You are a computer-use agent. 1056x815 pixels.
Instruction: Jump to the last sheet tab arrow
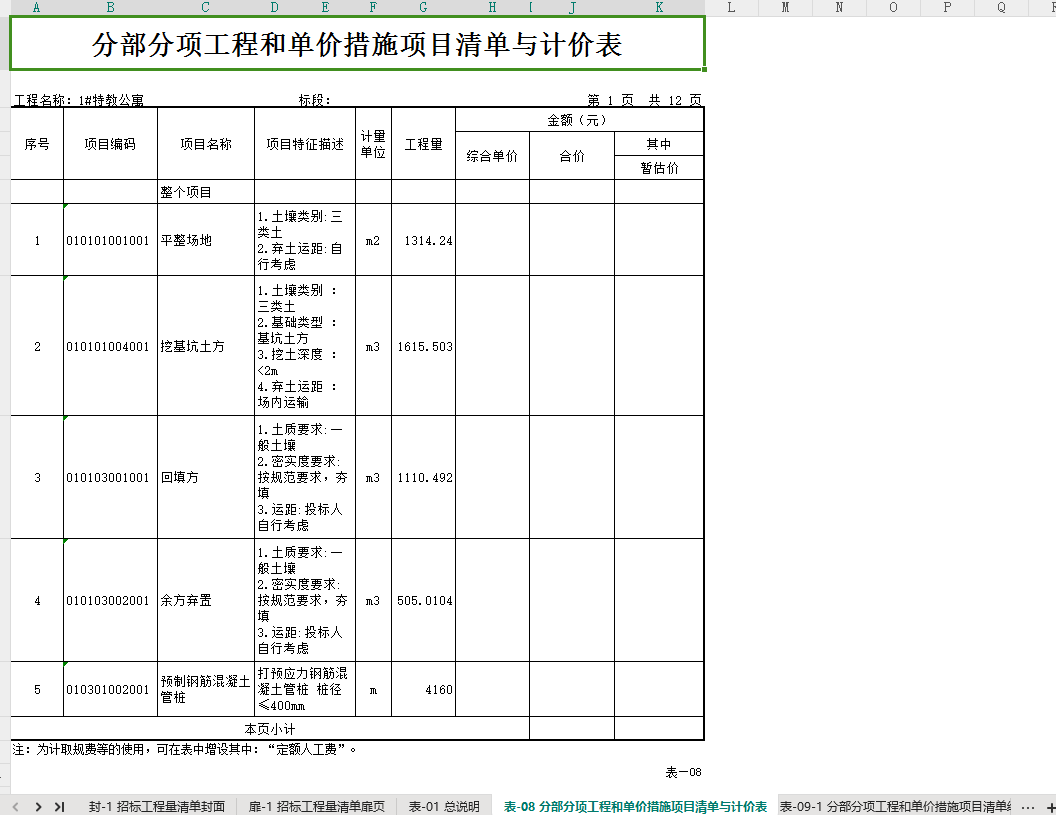(x=60, y=806)
